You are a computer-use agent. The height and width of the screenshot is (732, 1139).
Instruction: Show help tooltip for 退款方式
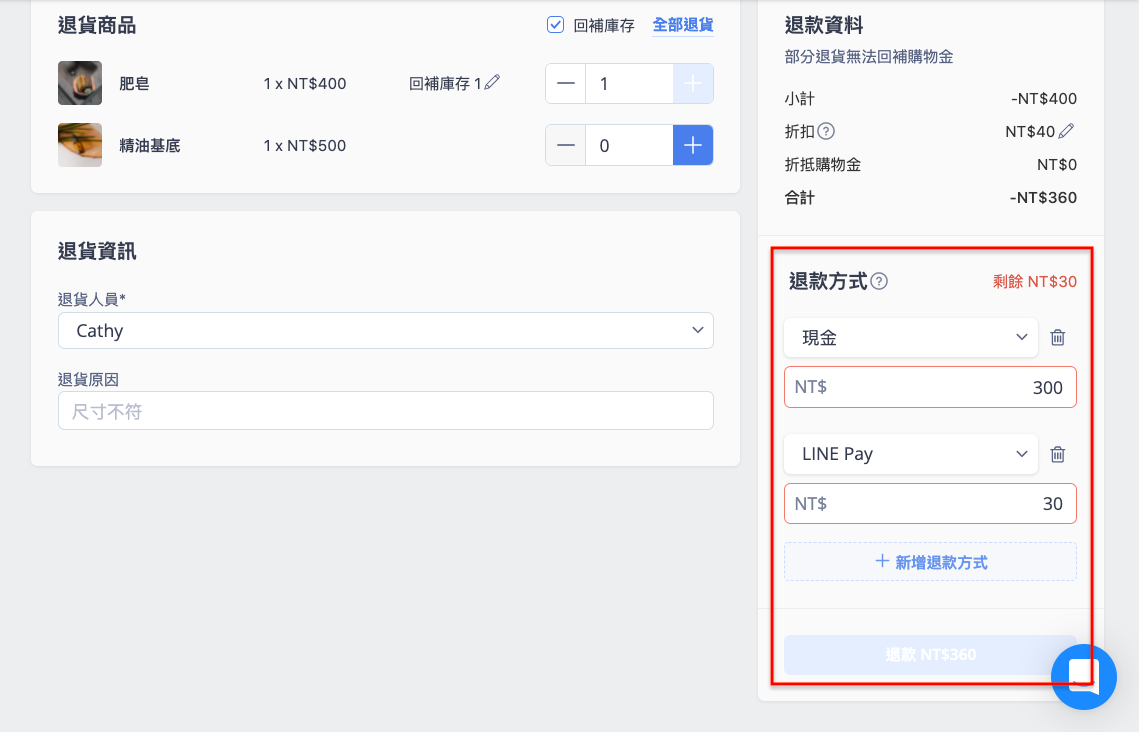click(x=879, y=281)
